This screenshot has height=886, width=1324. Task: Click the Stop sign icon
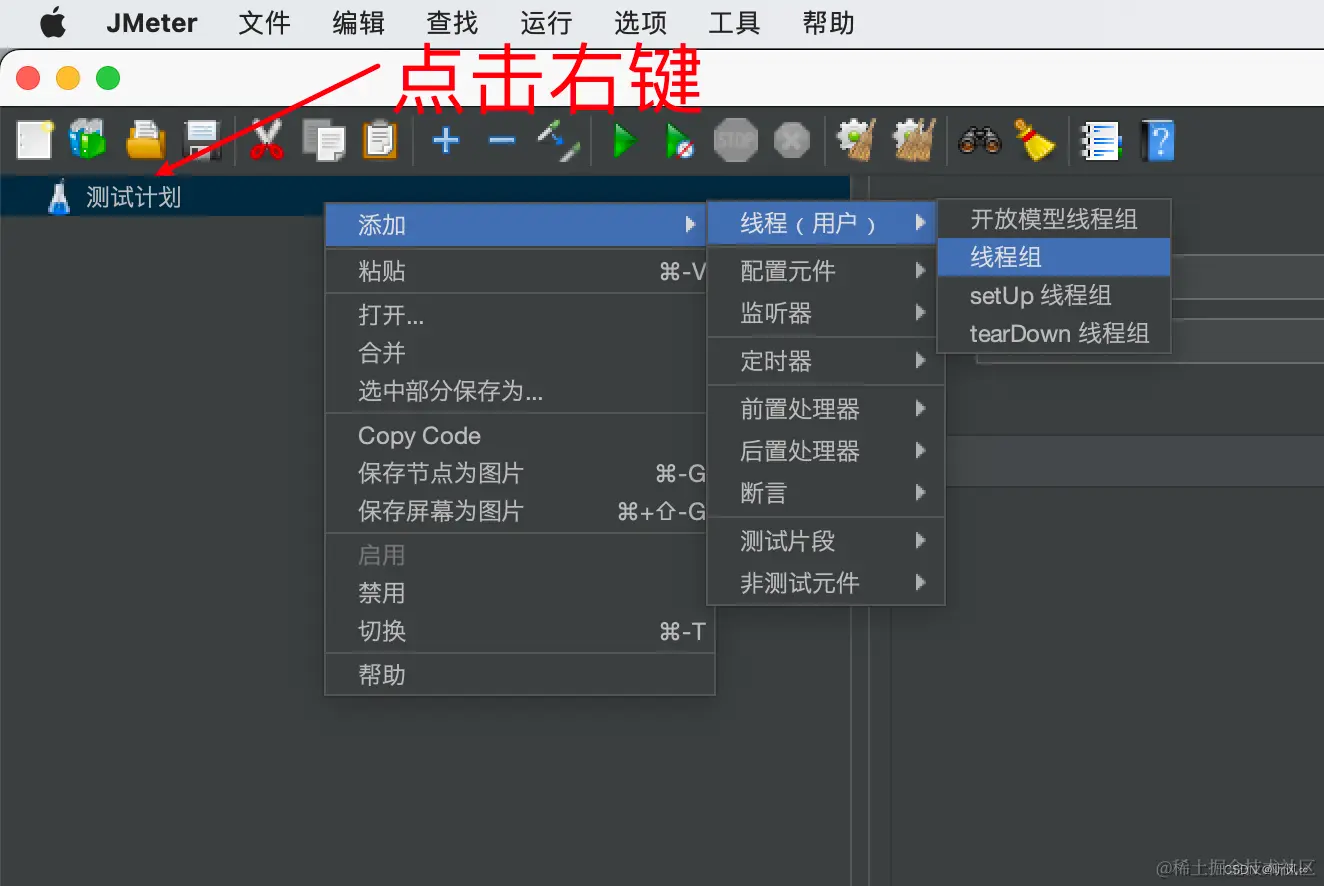click(x=736, y=140)
